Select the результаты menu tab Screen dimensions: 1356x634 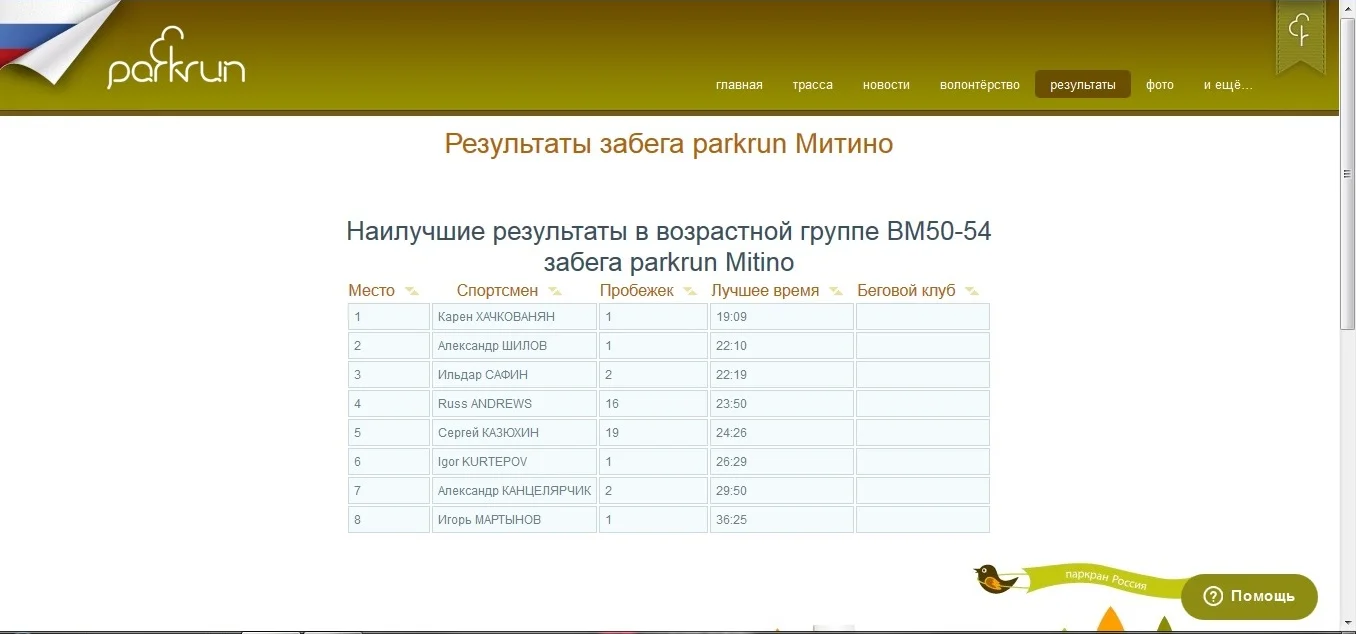click(1083, 85)
